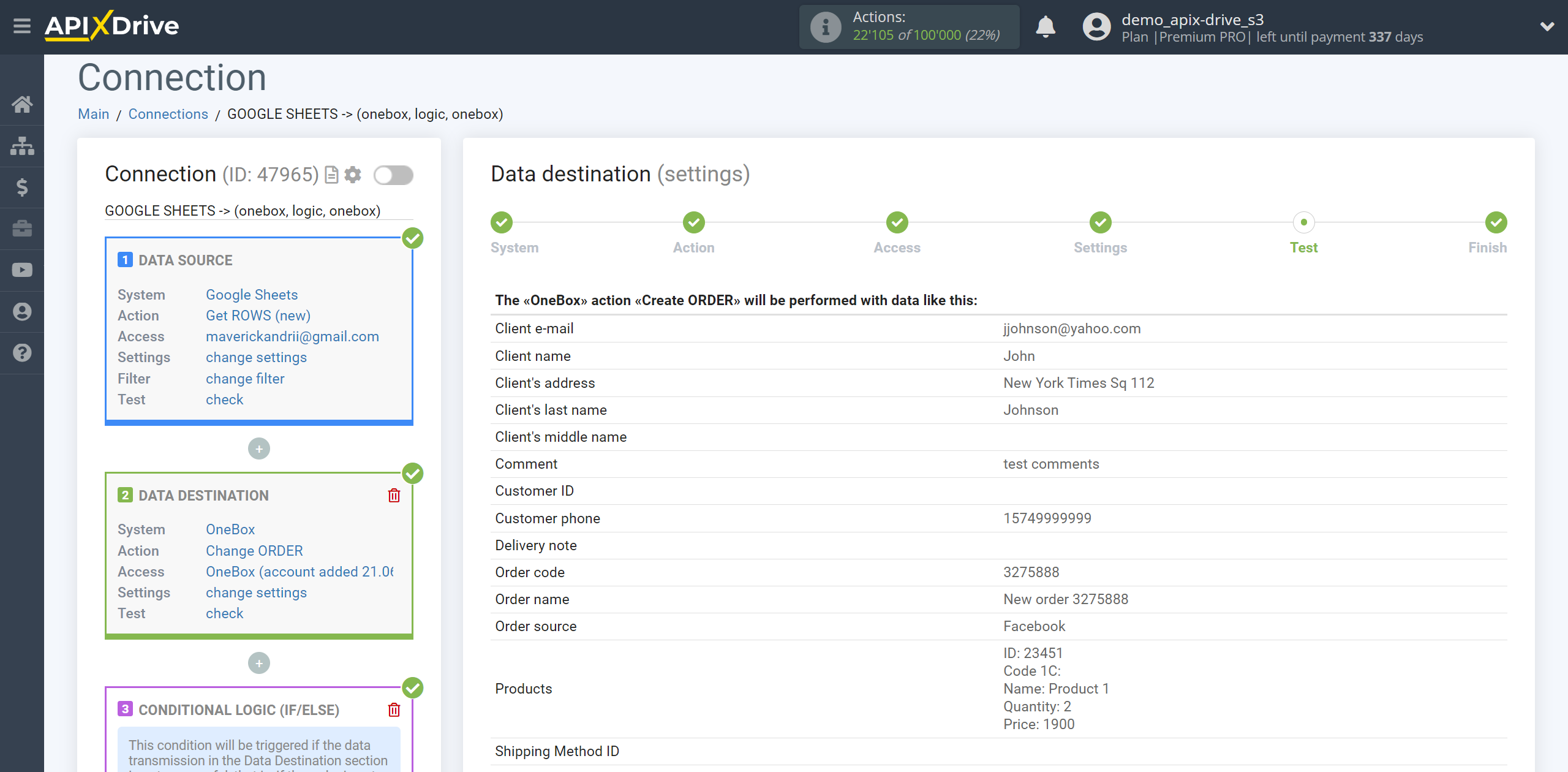The image size is (1568, 772).
Task: Expand the account dropdown chevron
Action: (1547, 26)
